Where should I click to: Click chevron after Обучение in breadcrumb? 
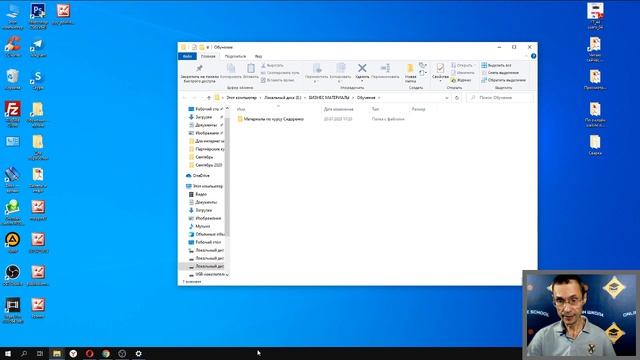[x=379, y=98]
